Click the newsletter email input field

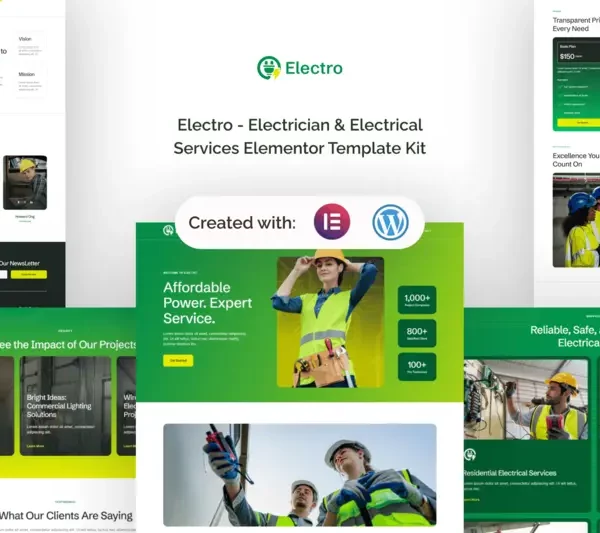(x=3, y=274)
